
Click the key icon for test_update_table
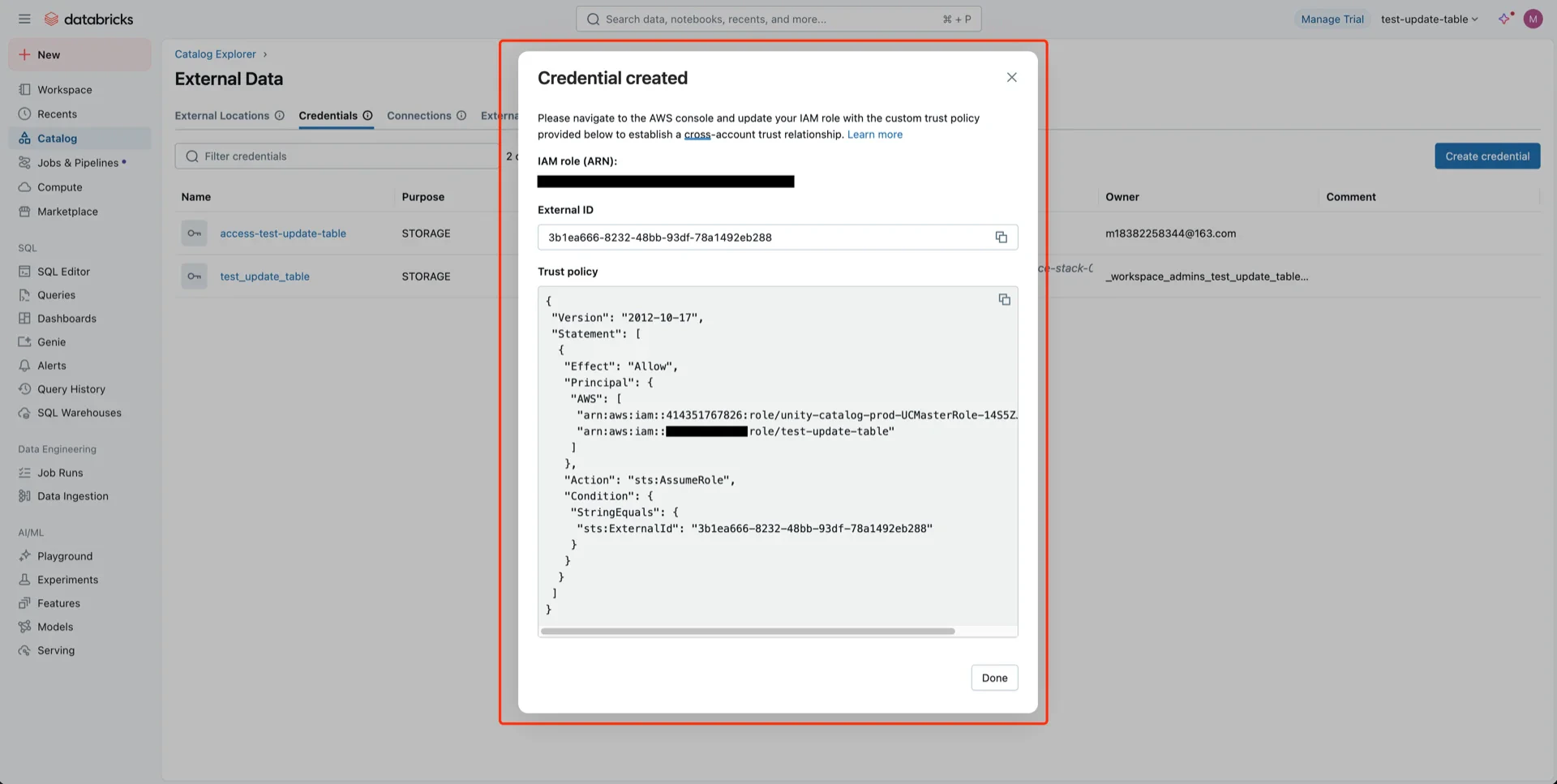click(194, 276)
